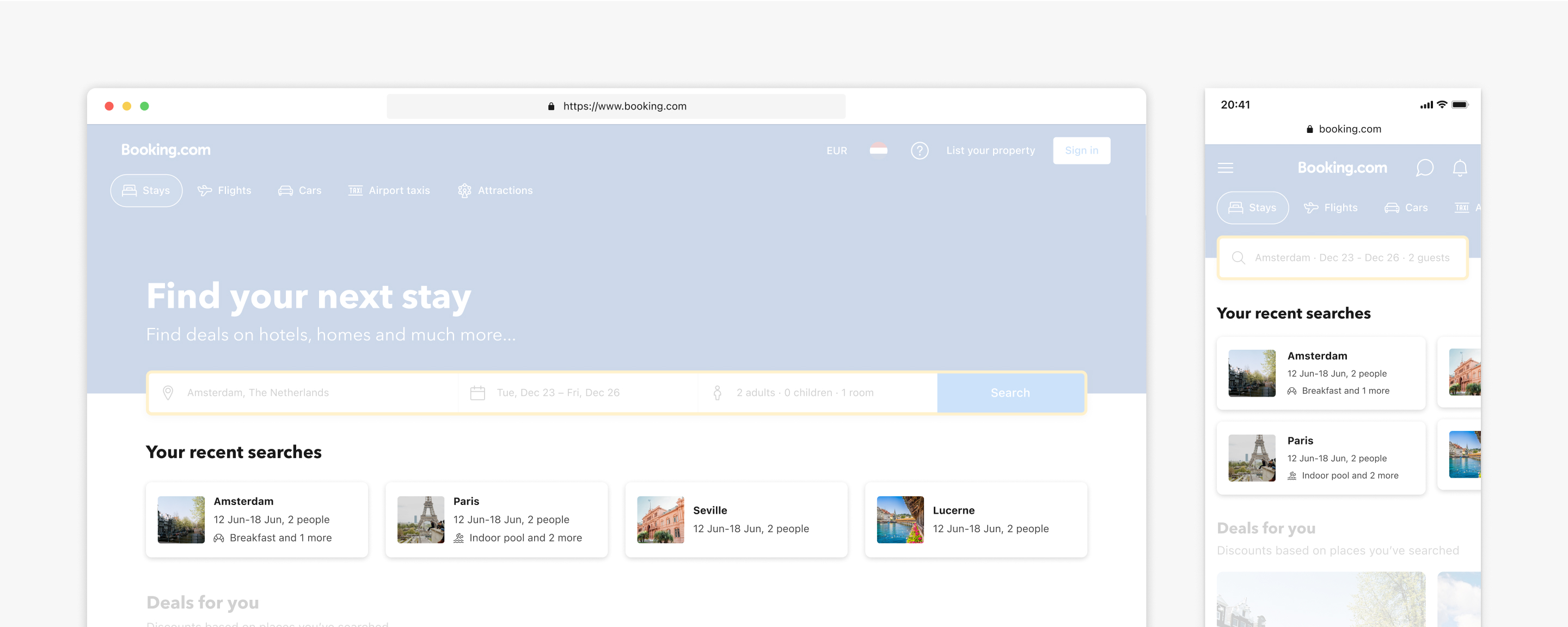Click the calendar icon in desktop search bar

coord(477,393)
